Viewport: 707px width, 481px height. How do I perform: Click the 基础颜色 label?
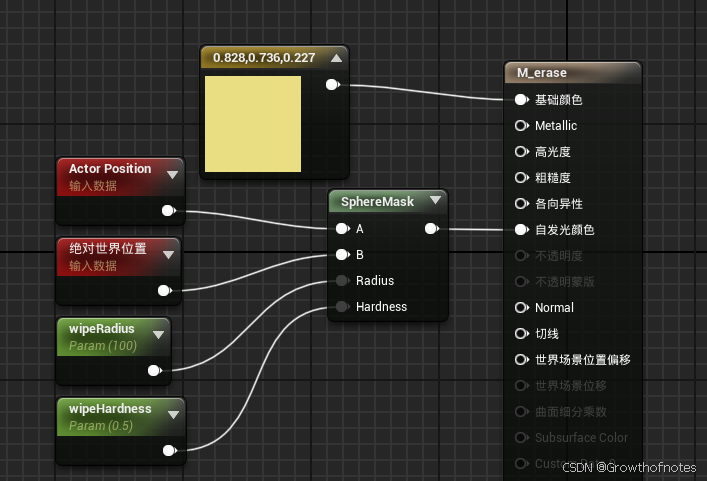click(x=559, y=100)
